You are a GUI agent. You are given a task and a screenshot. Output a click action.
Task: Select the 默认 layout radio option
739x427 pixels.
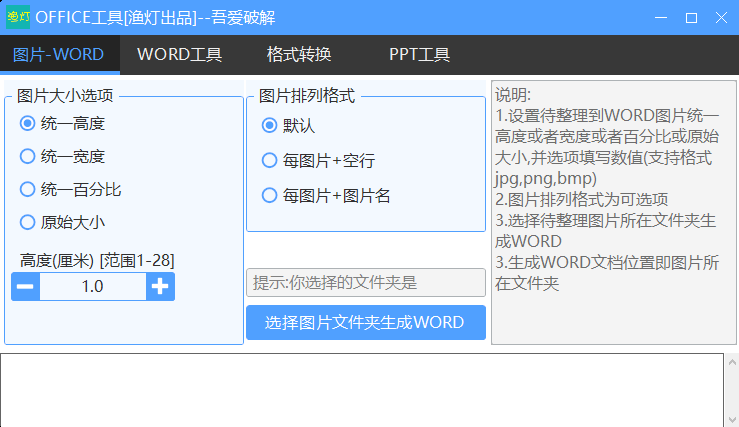tap(288, 126)
